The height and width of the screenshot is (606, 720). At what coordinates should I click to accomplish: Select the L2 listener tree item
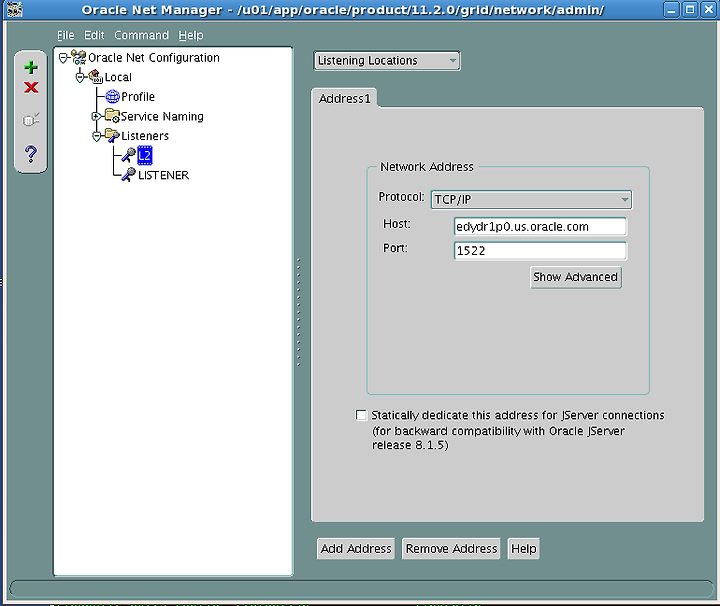tap(145, 156)
